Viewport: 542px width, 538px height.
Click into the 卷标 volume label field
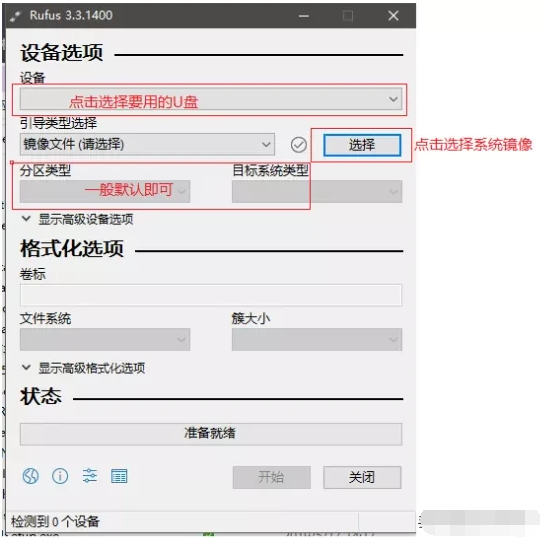point(211,295)
